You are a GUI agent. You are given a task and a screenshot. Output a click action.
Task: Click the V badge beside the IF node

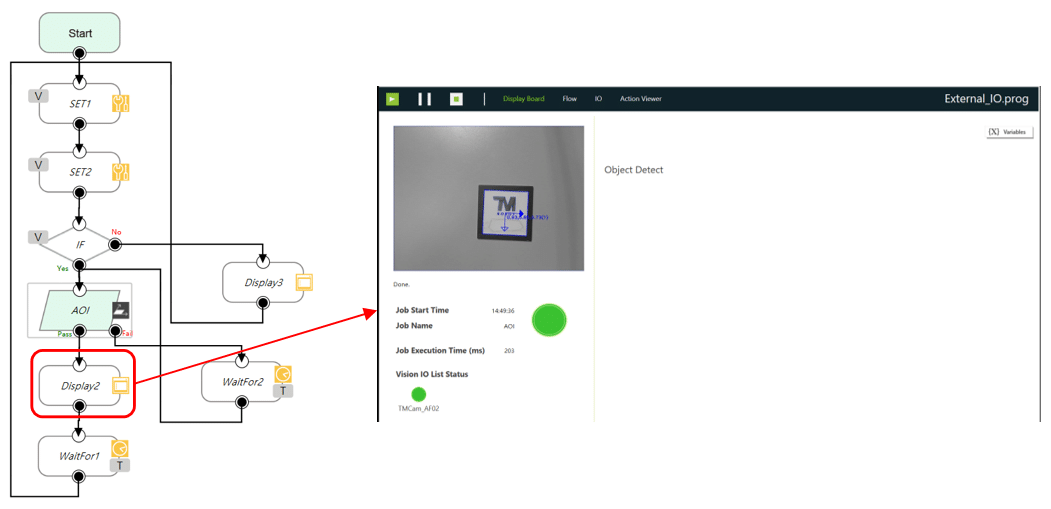point(39,237)
